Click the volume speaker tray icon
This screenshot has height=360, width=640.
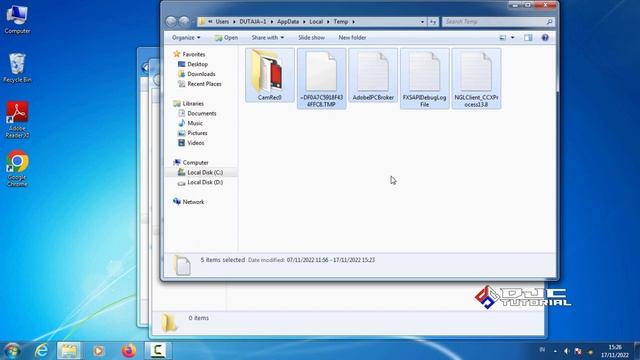[x=567, y=351]
